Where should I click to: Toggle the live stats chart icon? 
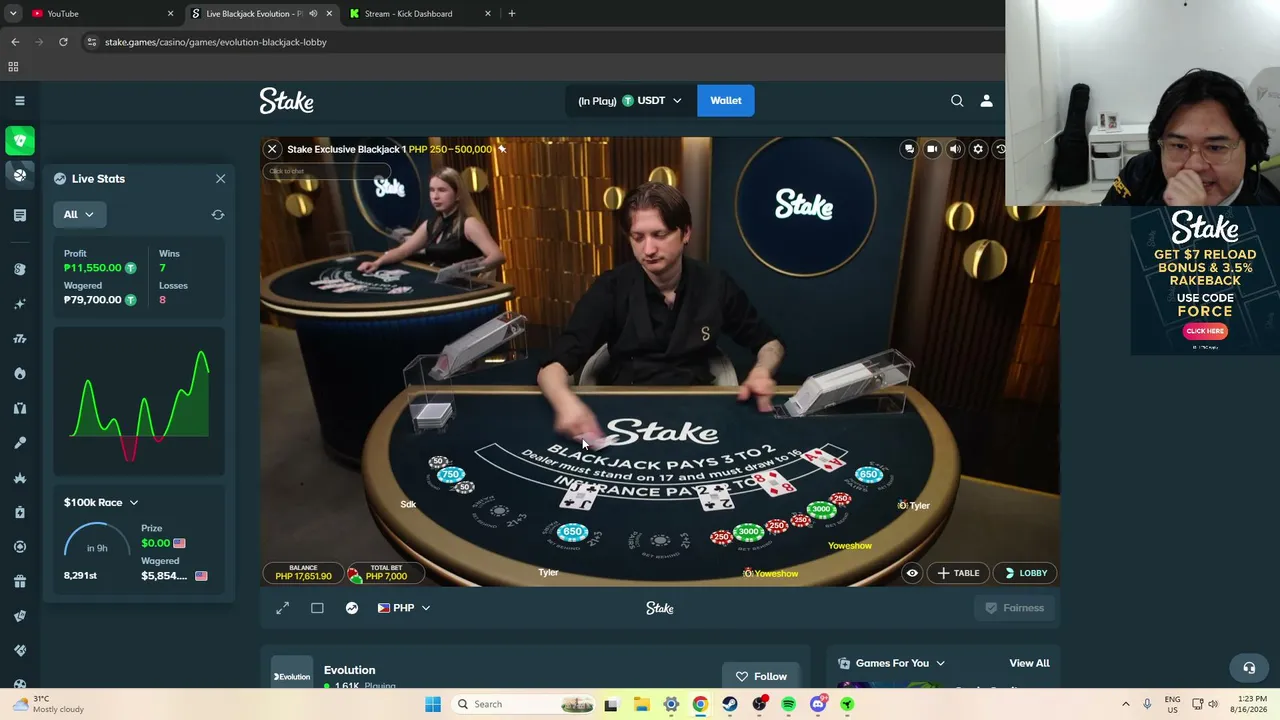coord(352,608)
